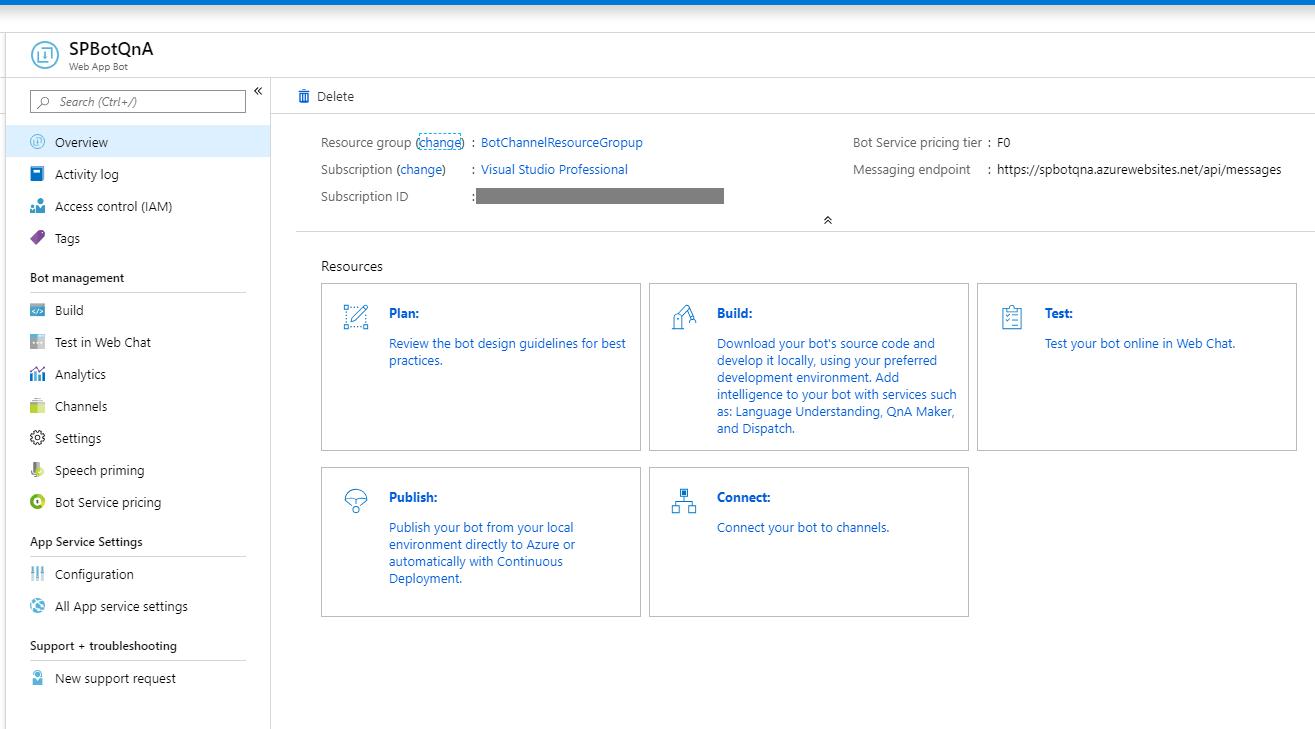Click the Test: card heading
This screenshot has width=1315, height=729.
coord(1059,313)
